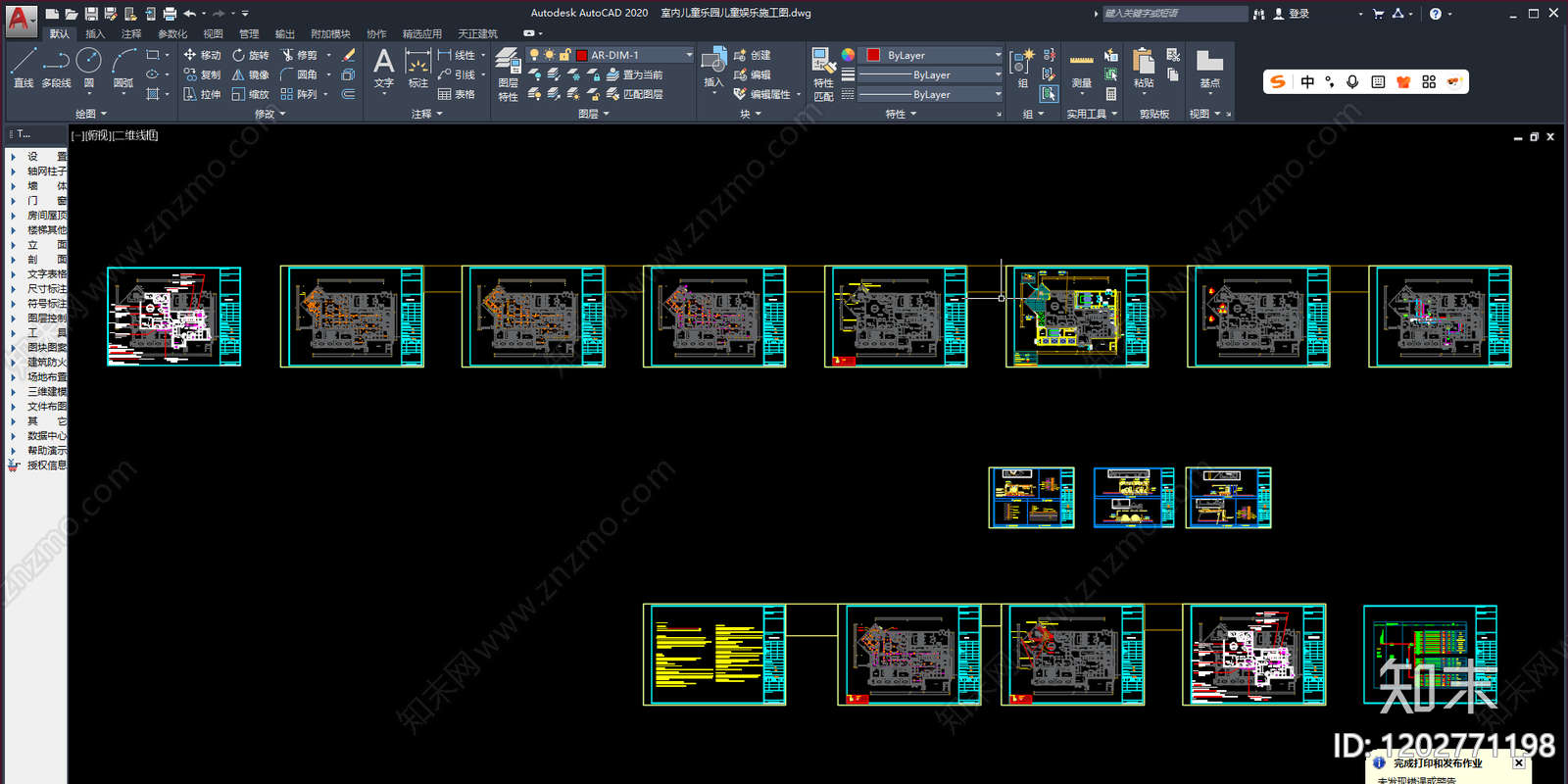
Task: Click the red layer color swatch beside AR-DIM-1
Action: (581, 55)
